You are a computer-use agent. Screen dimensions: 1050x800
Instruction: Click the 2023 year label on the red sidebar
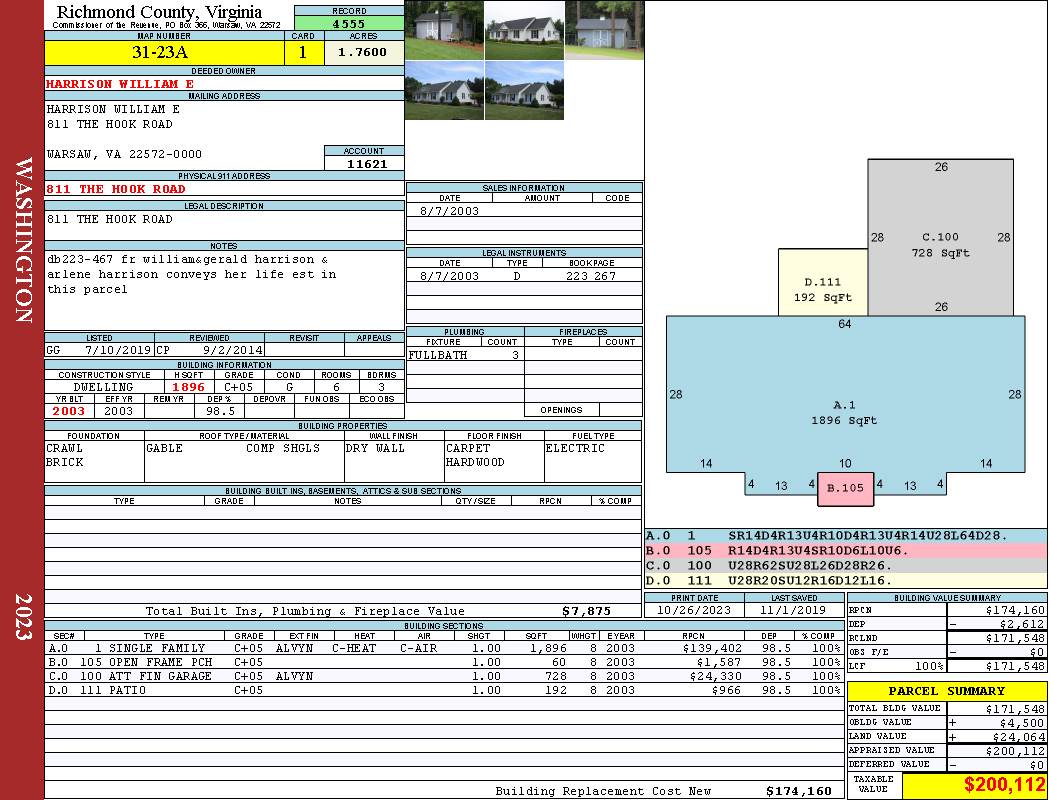click(x=23, y=616)
